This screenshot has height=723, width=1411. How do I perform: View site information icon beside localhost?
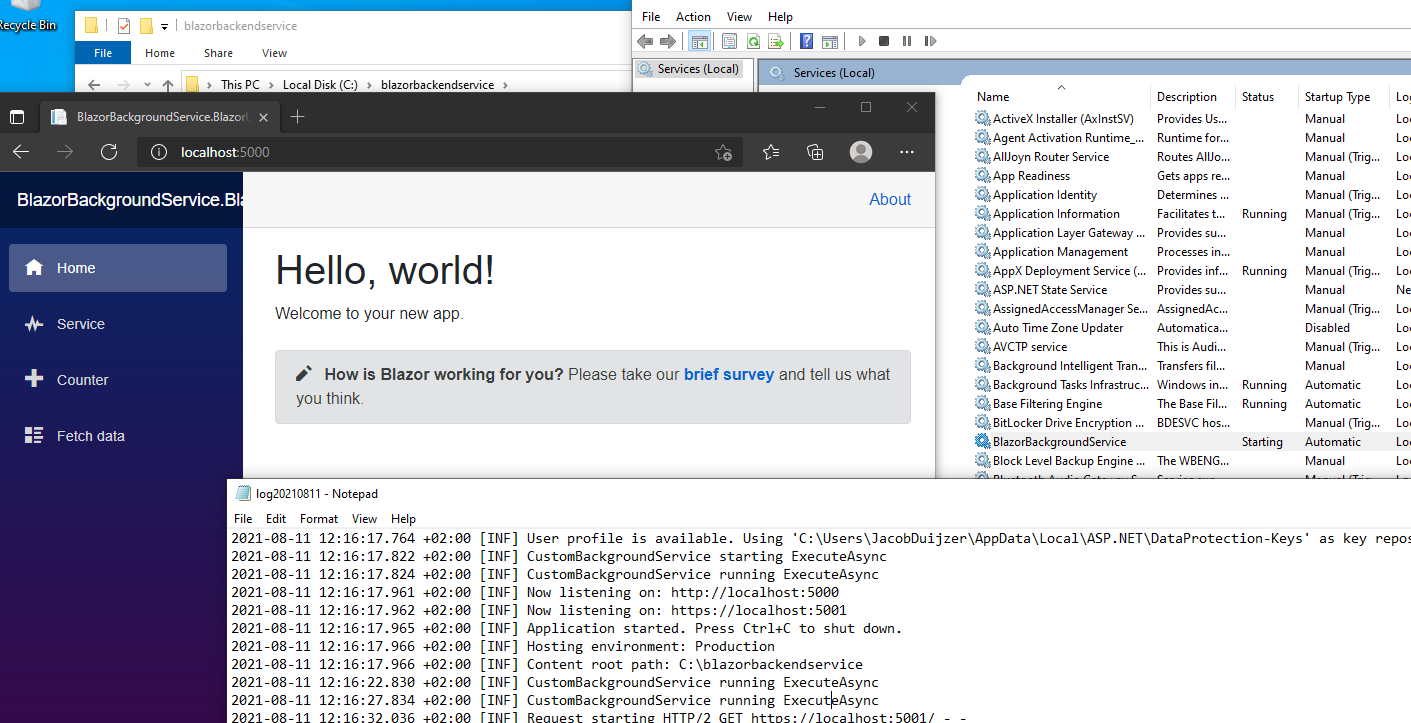pyautogui.click(x=158, y=152)
